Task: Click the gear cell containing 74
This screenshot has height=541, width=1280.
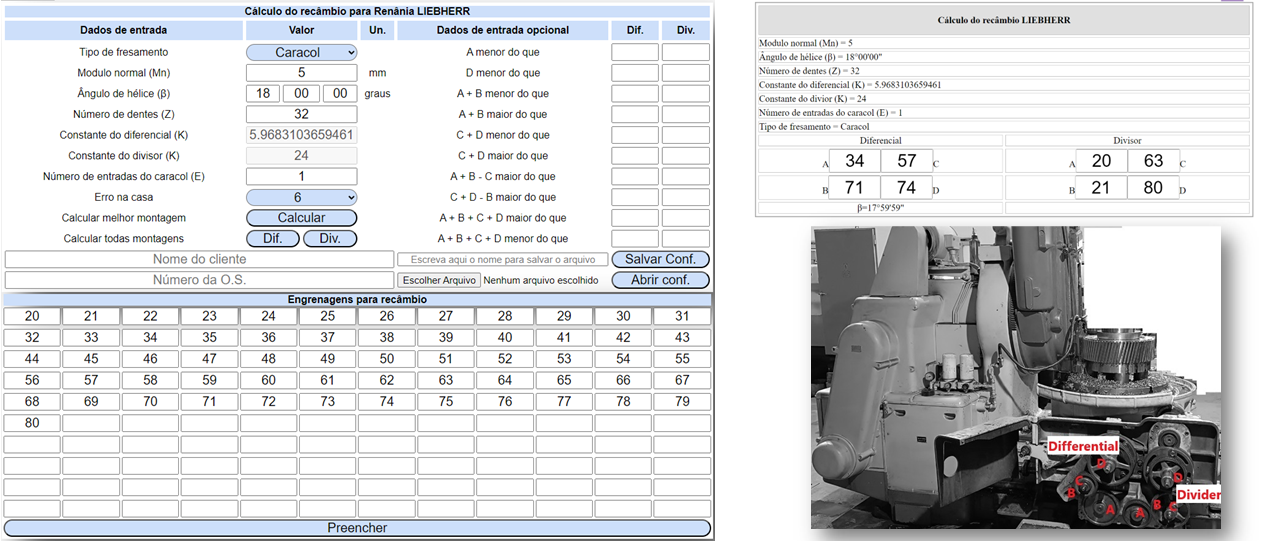Action: tap(387, 402)
